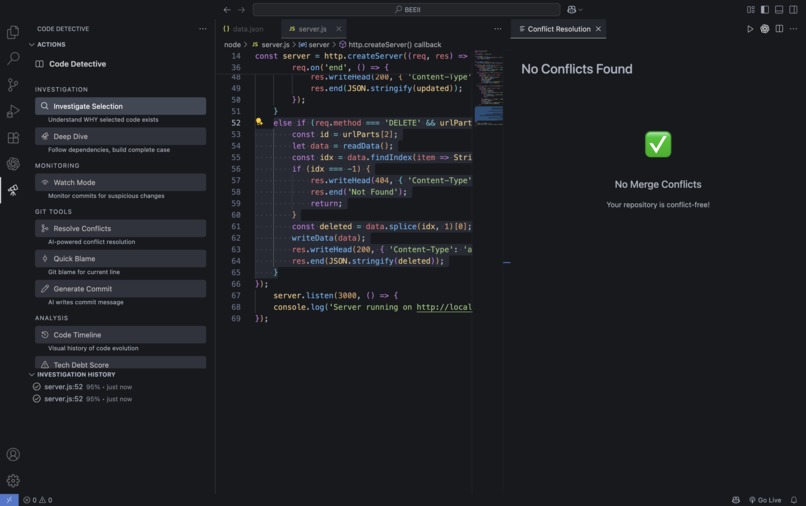Run Quick Blame for current line
Image resolution: width=806 pixels, height=506 pixels.
coord(120,259)
